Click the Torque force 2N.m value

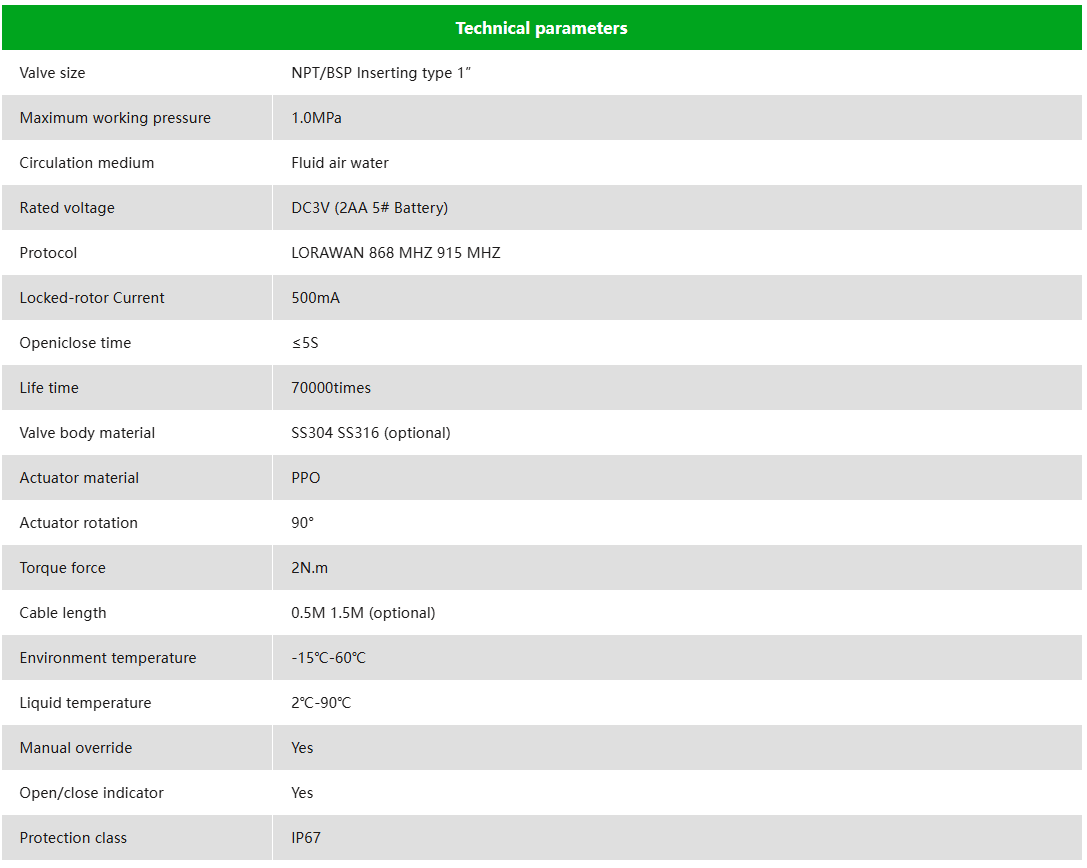(309, 568)
